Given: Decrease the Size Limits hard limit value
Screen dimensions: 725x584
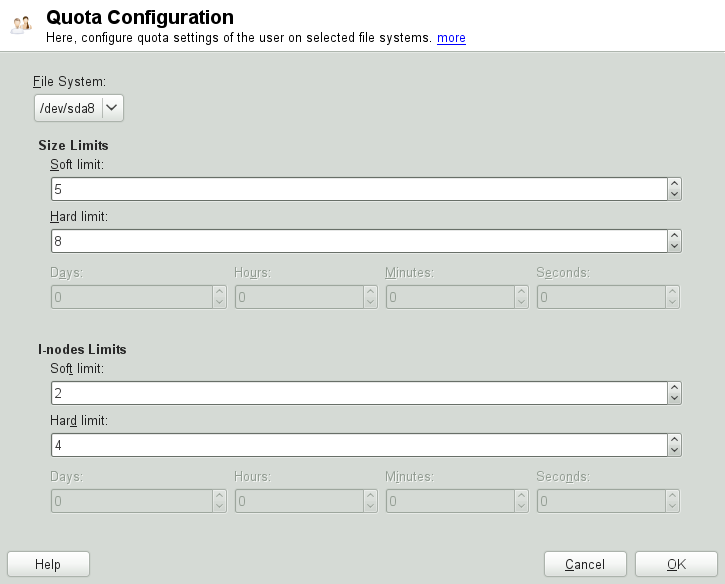Looking at the screenshot, I should pos(675,247).
